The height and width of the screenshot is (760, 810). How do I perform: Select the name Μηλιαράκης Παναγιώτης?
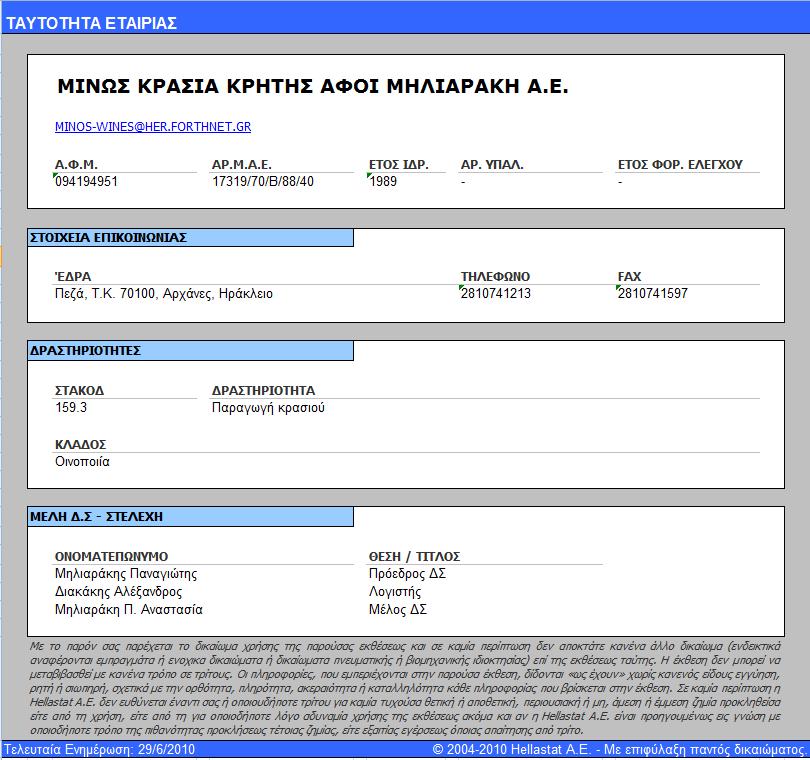coord(126,573)
